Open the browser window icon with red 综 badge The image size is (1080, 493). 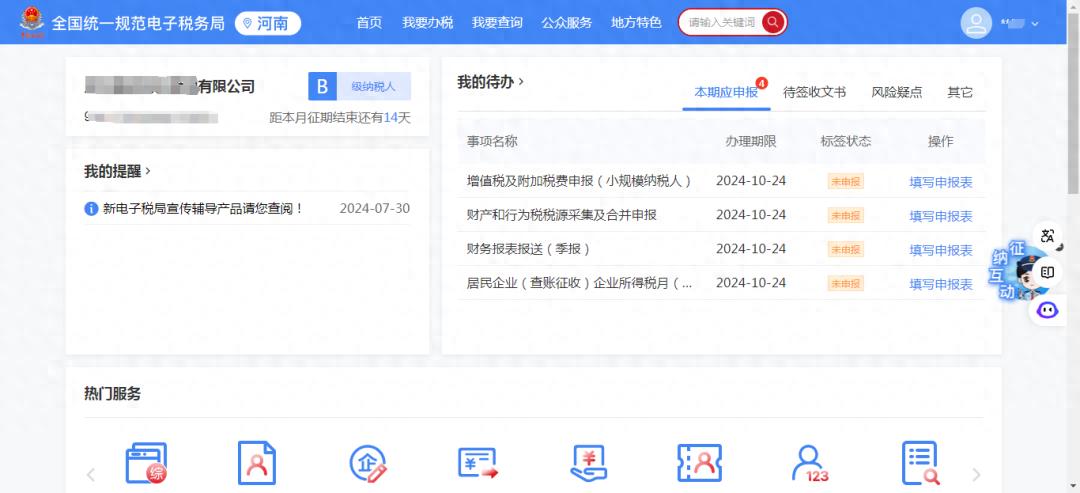(146, 463)
